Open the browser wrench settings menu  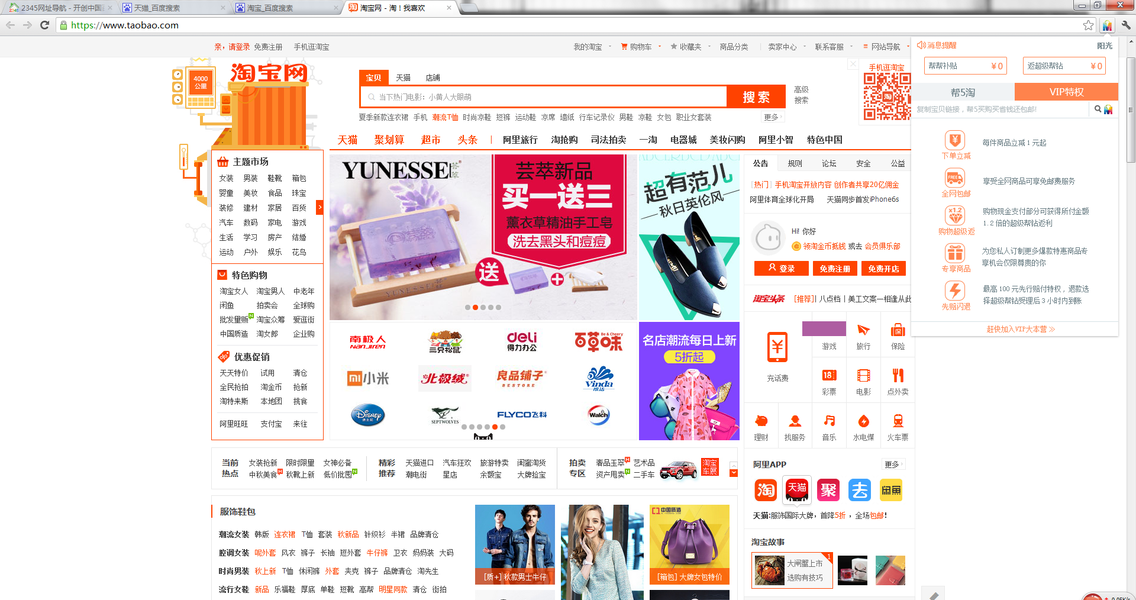(x=1126, y=25)
